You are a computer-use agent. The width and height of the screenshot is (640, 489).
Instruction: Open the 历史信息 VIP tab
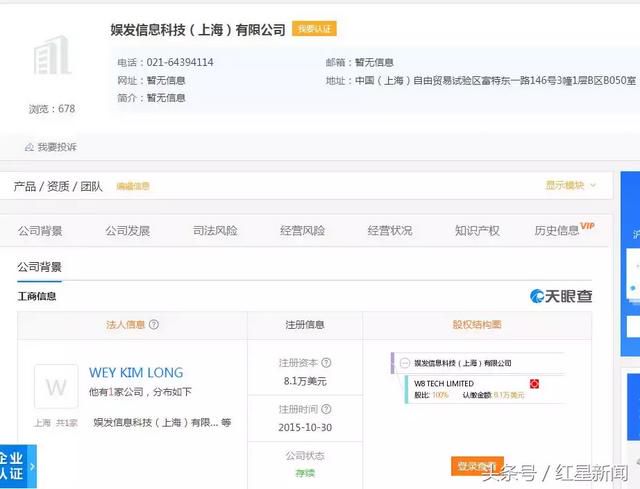[x=564, y=230]
